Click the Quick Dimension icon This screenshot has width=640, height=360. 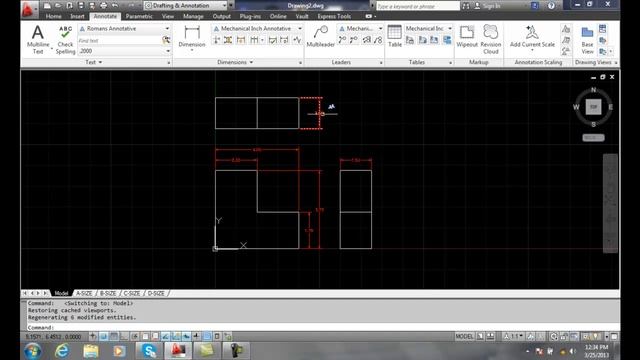click(241, 40)
